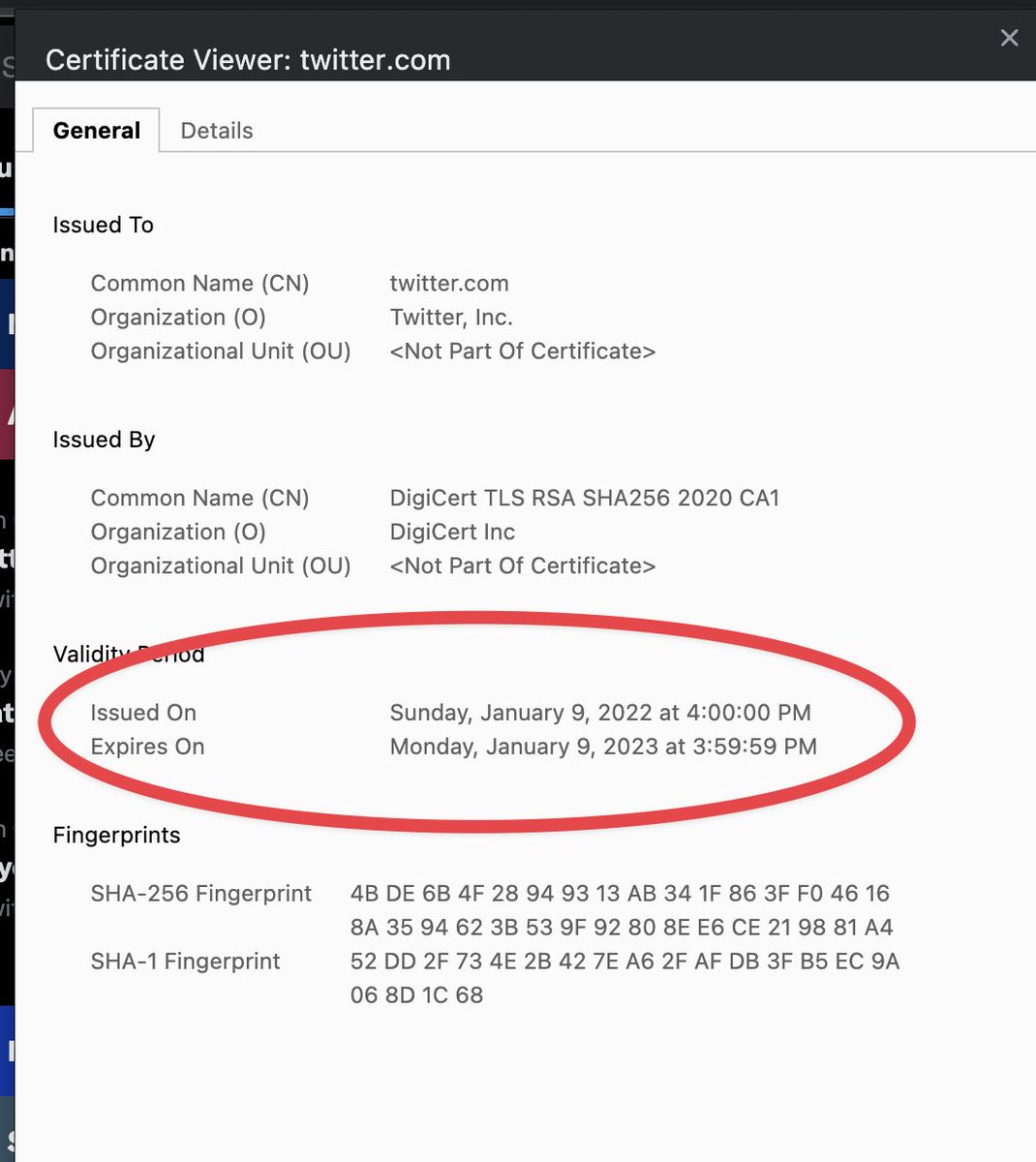Click the Issued On label

[143, 713]
